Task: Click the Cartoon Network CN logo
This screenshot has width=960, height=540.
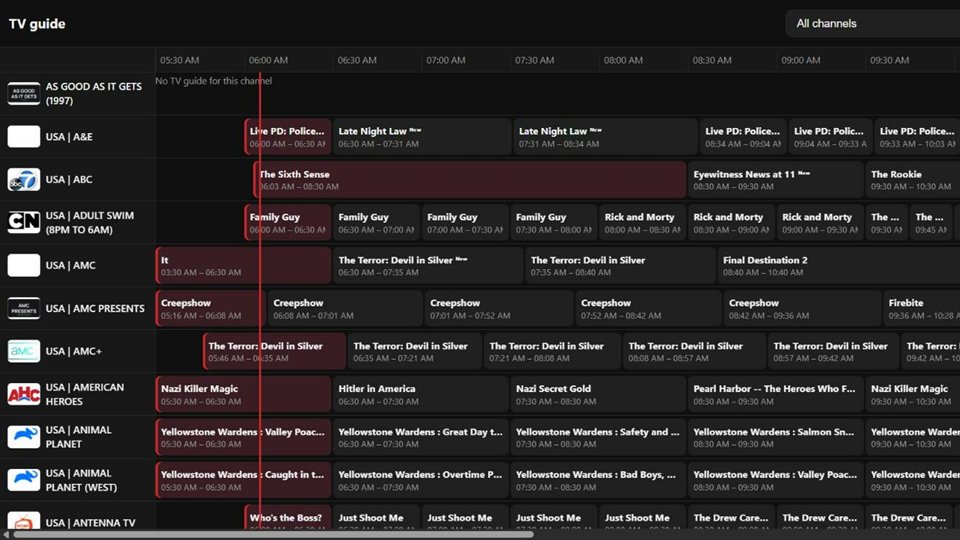Action: pyautogui.click(x=24, y=222)
